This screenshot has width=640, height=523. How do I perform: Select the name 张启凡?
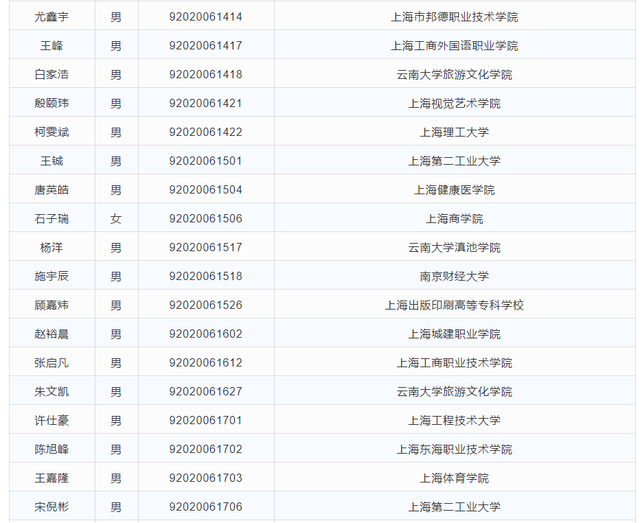tap(51, 363)
